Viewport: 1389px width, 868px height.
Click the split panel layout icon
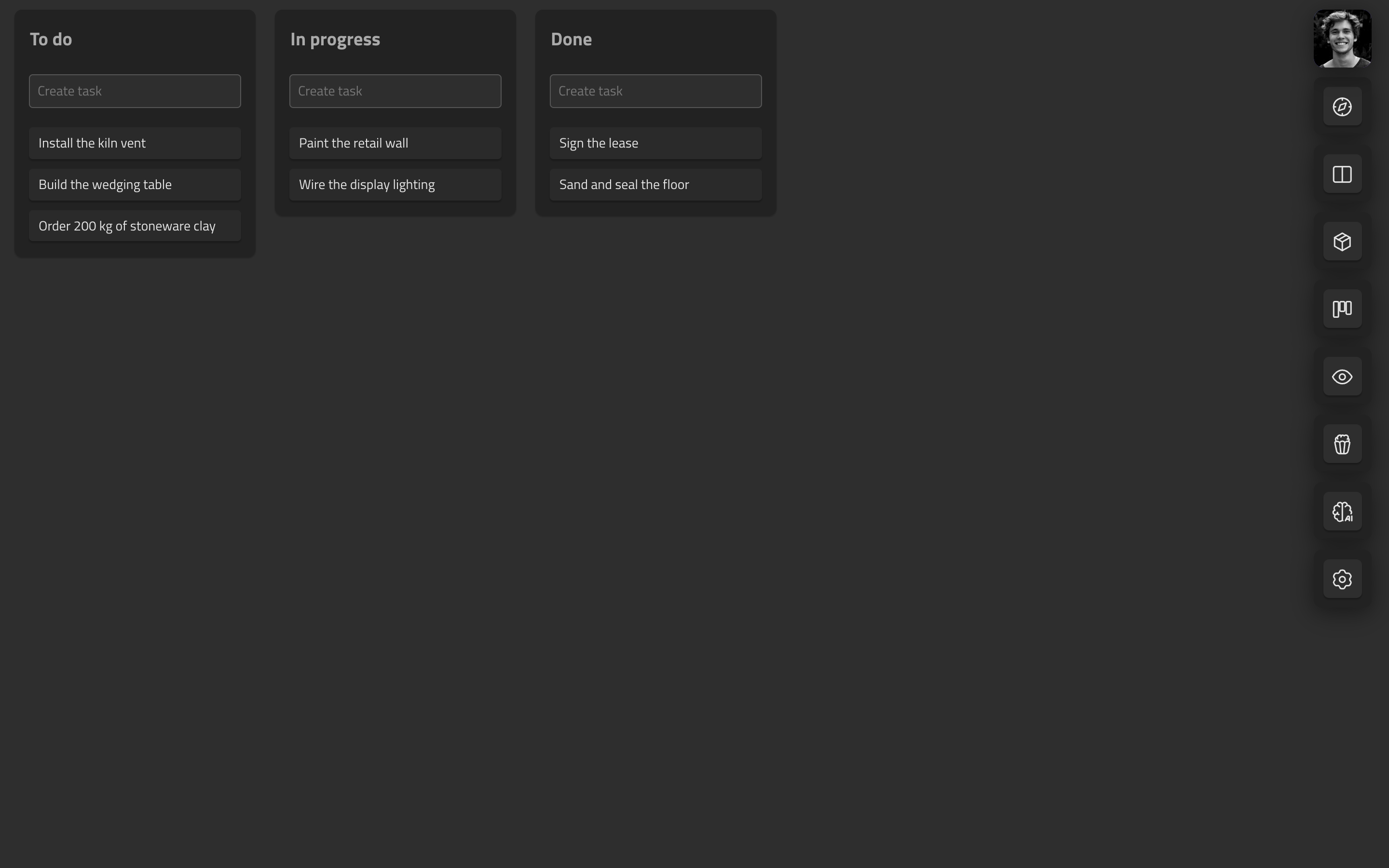click(x=1342, y=174)
